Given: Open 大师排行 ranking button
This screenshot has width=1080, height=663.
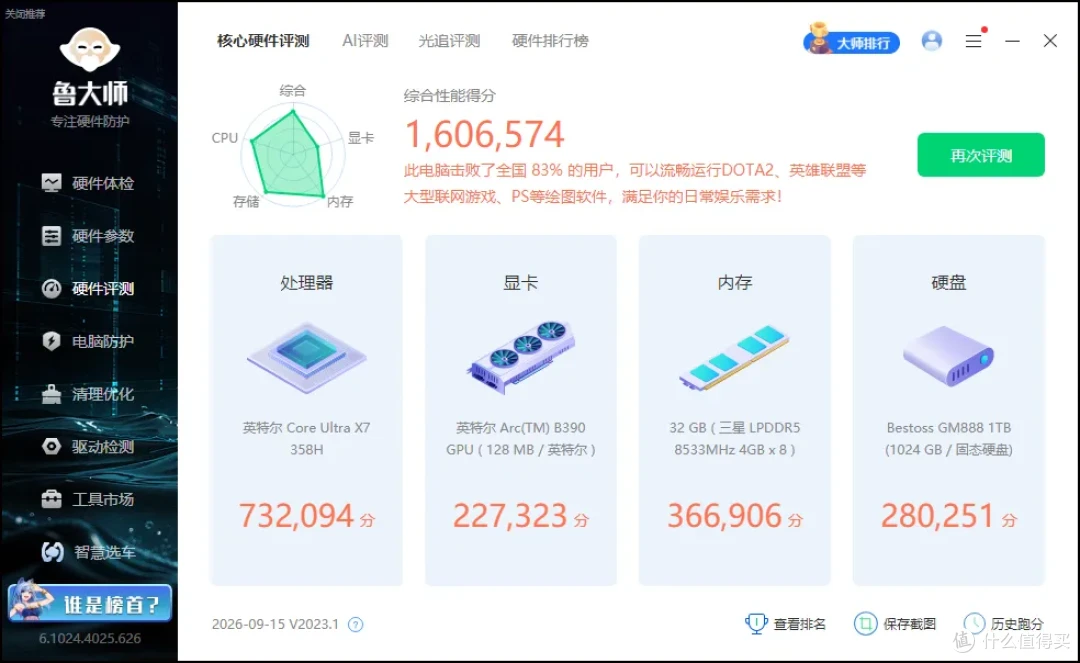Looking at the screenshot, I should 851,41.
